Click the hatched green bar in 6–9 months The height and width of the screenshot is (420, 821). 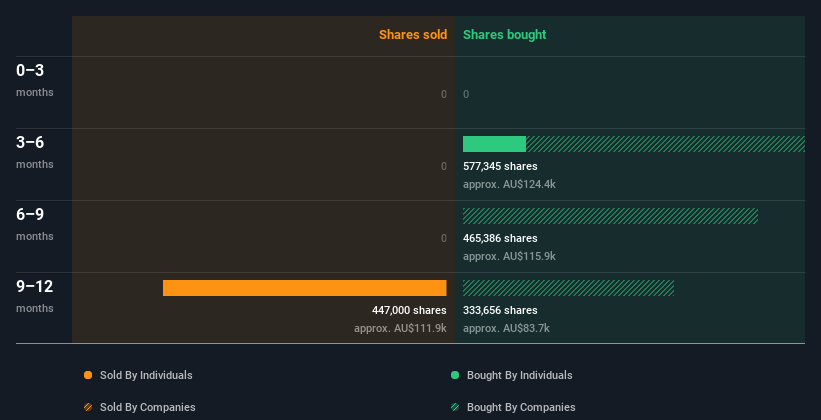pyautogui.click(x=611, y=216)
